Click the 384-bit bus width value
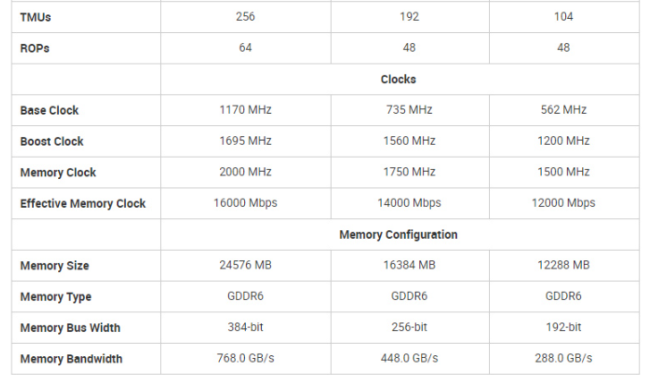This screenshot has height=375, width=650. click(x=245, y=327)
